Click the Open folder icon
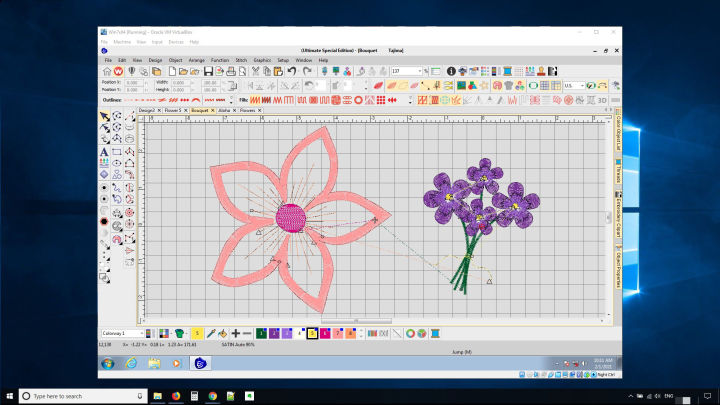This screenshot has height=405, width=720. (x=183, y=71)
